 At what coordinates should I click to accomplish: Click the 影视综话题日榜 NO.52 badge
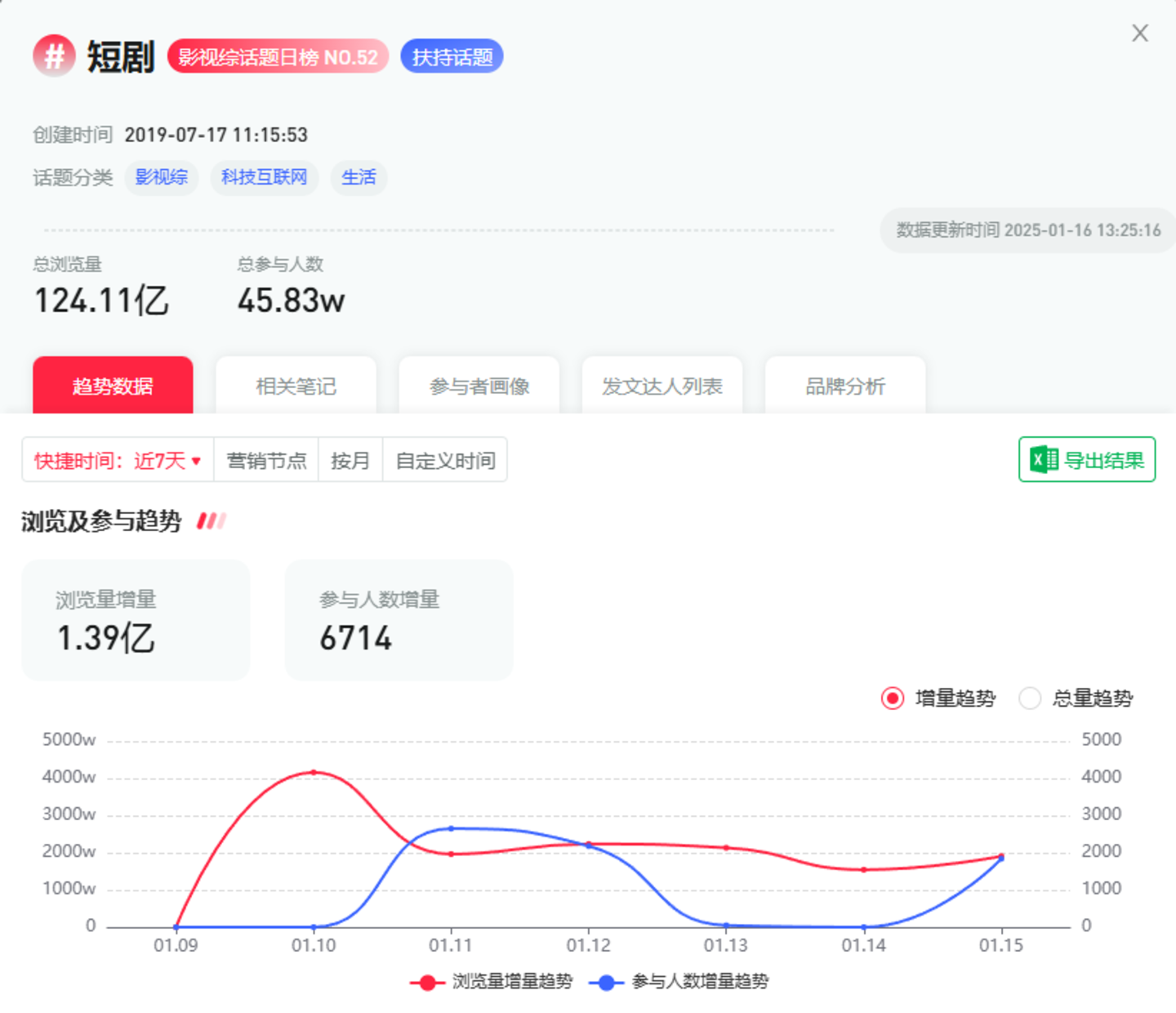tap(278, 57)
